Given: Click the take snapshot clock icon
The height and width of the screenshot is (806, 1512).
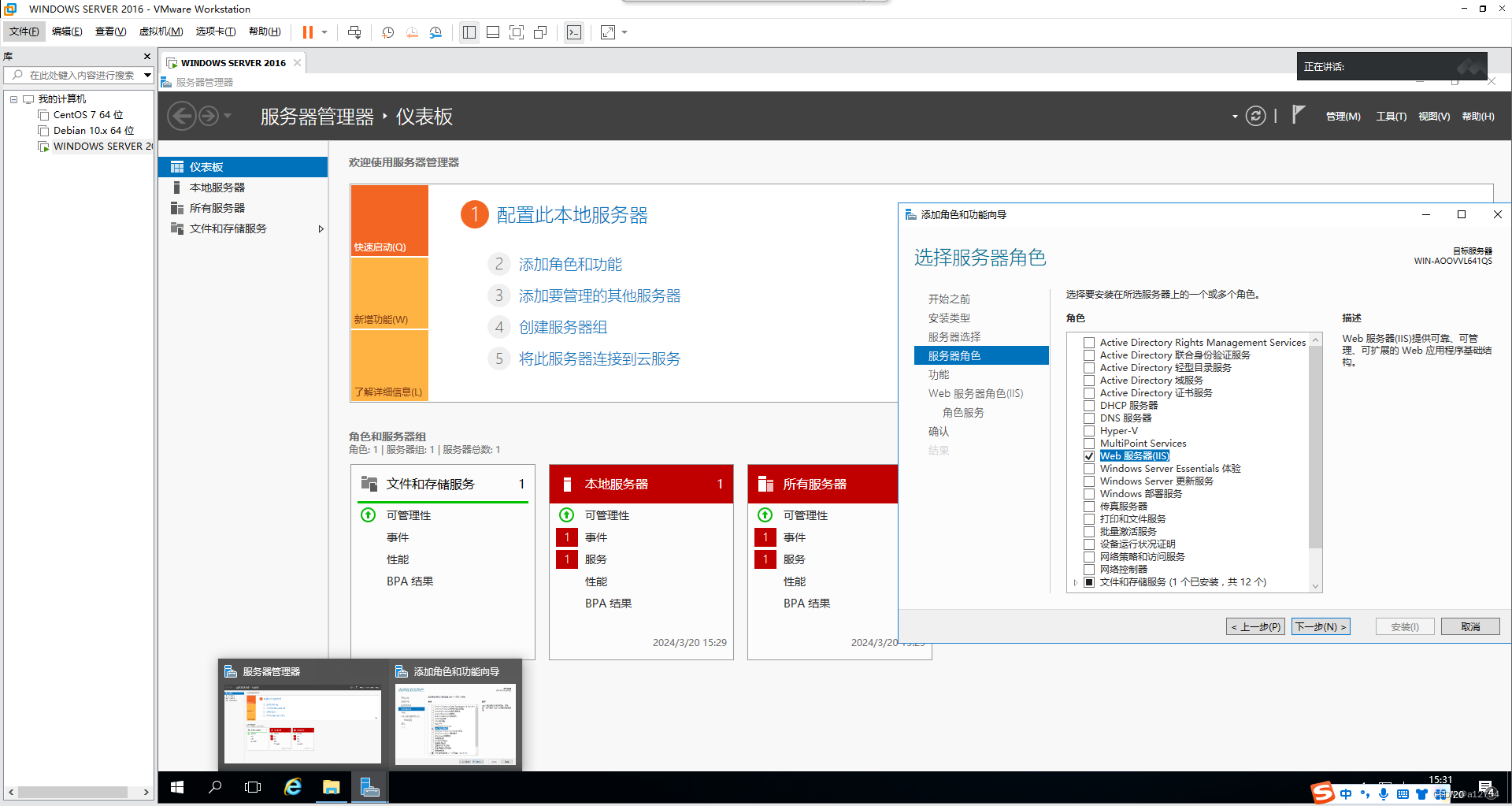Looking at the screenshot, I should point(388,32).
